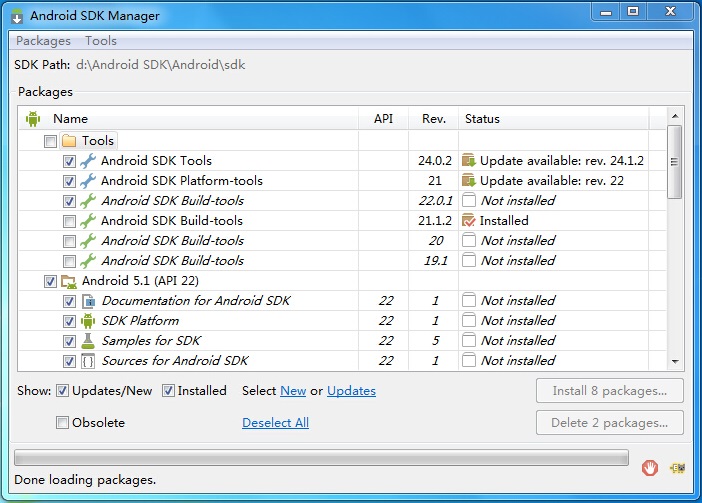Screen dimensions: 702x503
Task: Click the red stop hand icon
Action: 650,468
